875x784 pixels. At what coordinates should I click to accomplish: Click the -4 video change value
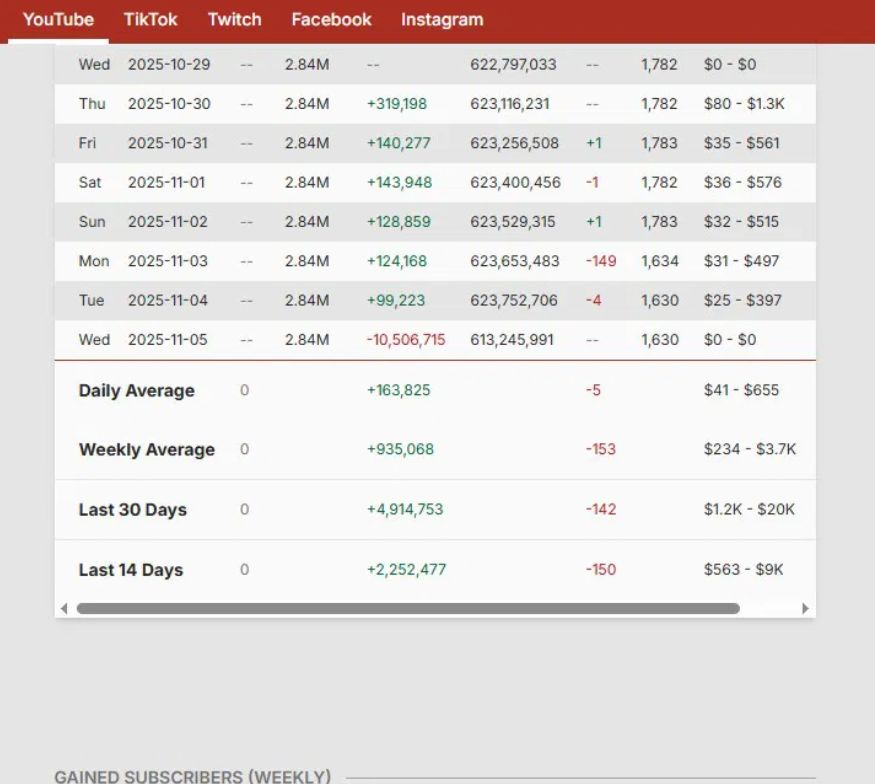point(593,300)
